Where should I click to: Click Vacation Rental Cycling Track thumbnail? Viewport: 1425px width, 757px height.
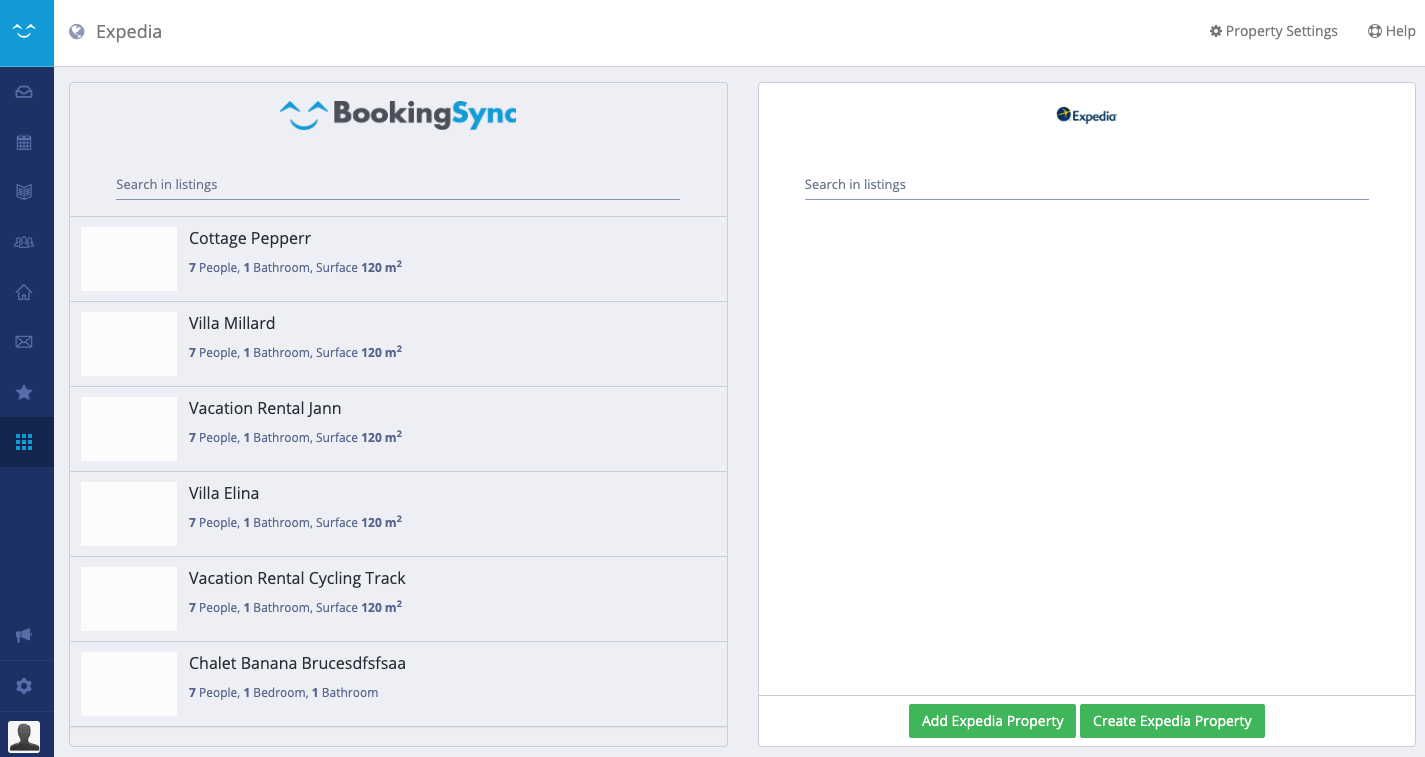coord(129,599)
